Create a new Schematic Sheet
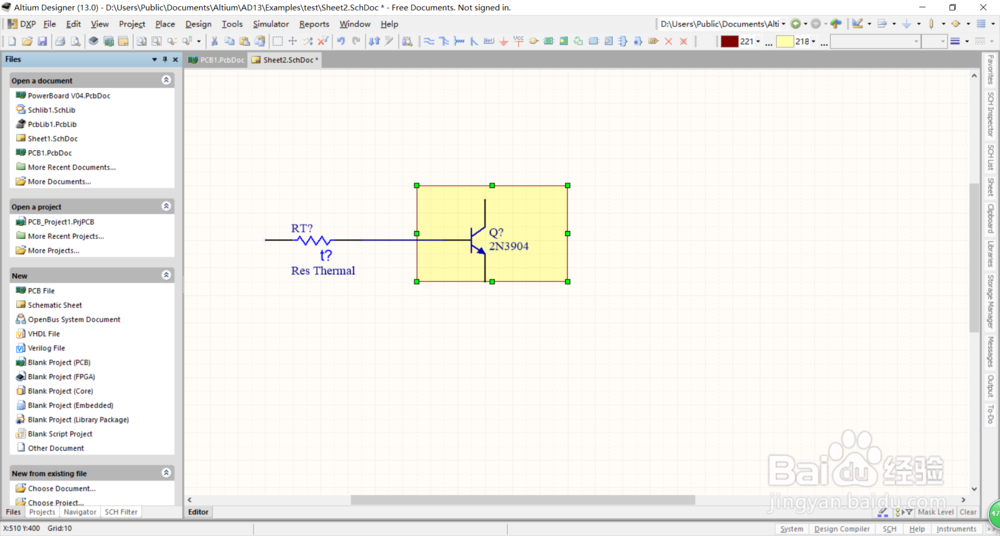This screenshot has width=1000, height=536. (x=55, y=305)
